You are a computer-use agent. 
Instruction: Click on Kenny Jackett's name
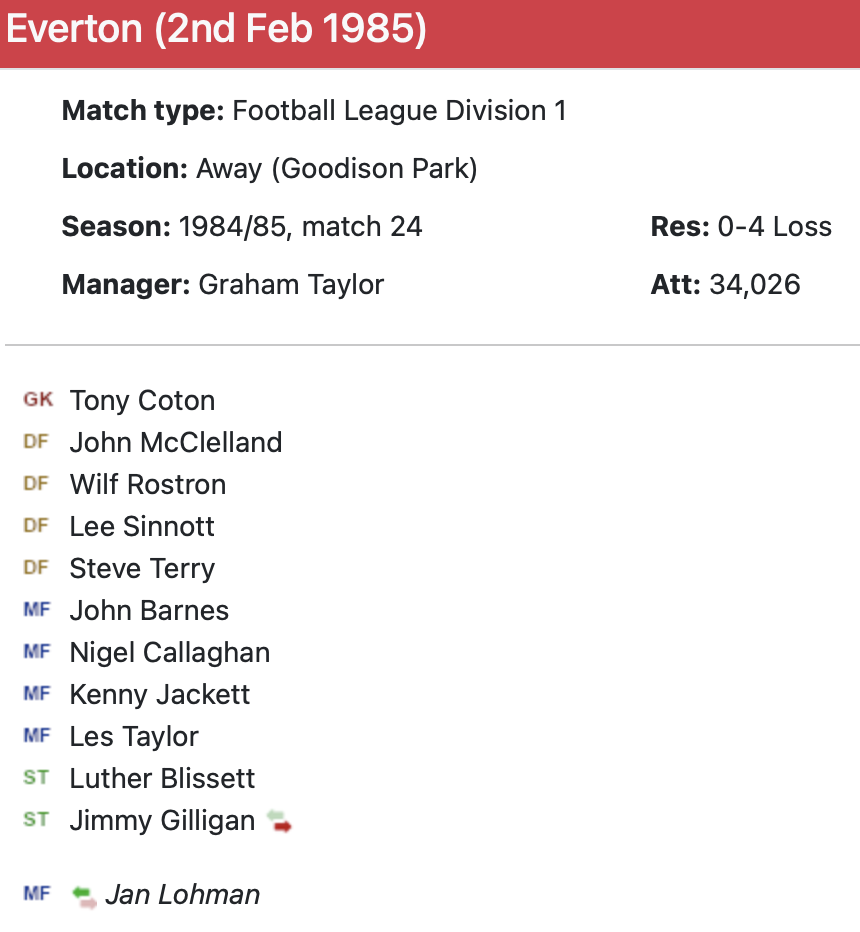click(160, 694)
